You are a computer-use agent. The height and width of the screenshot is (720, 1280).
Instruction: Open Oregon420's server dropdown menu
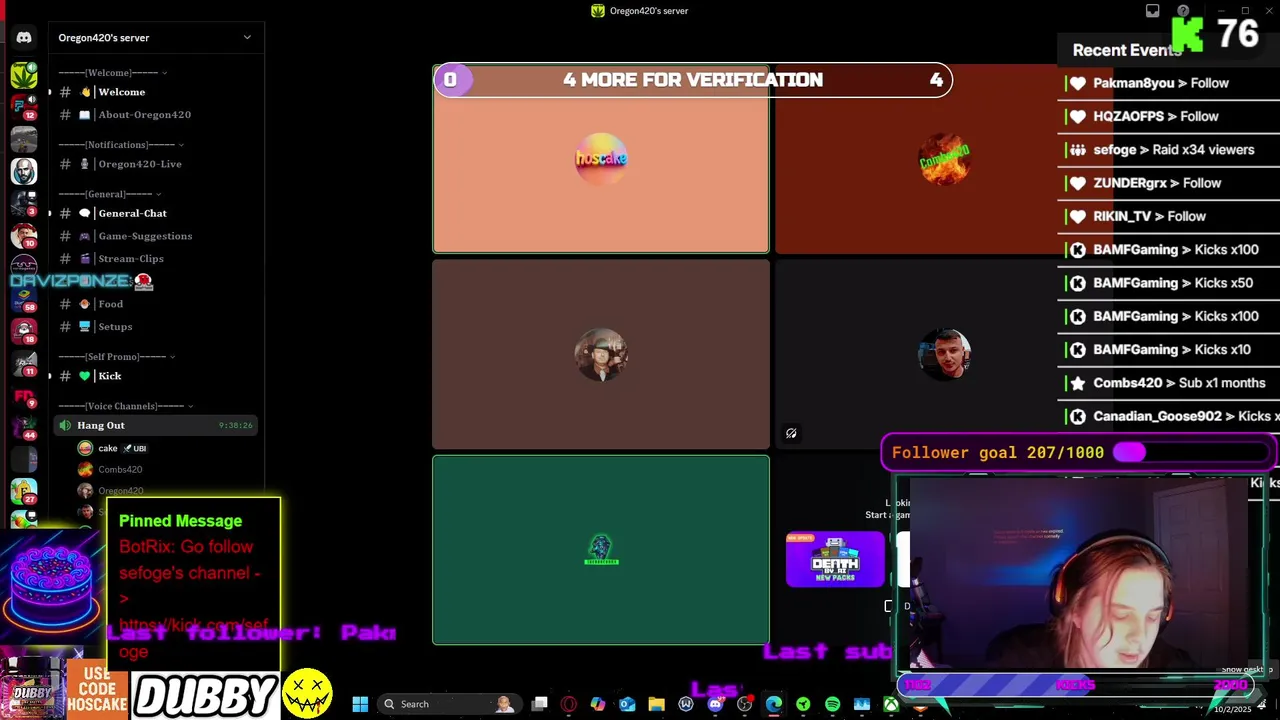(x=247, y=37)
